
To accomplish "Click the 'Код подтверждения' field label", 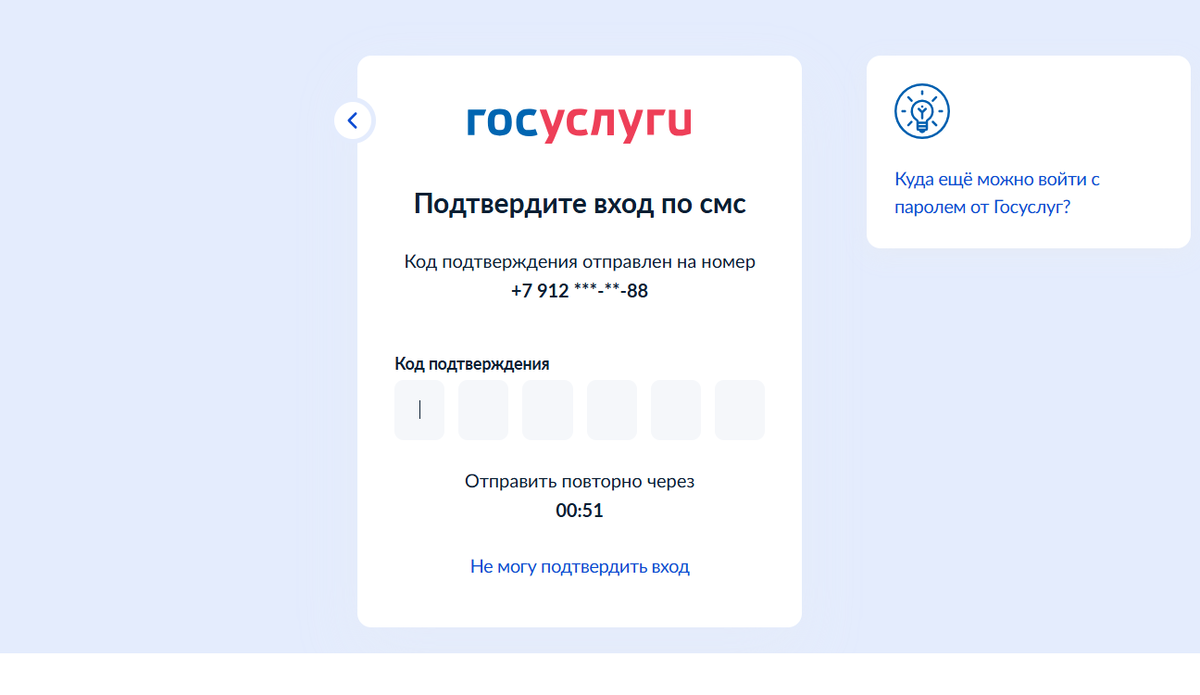I will [472, 364].
